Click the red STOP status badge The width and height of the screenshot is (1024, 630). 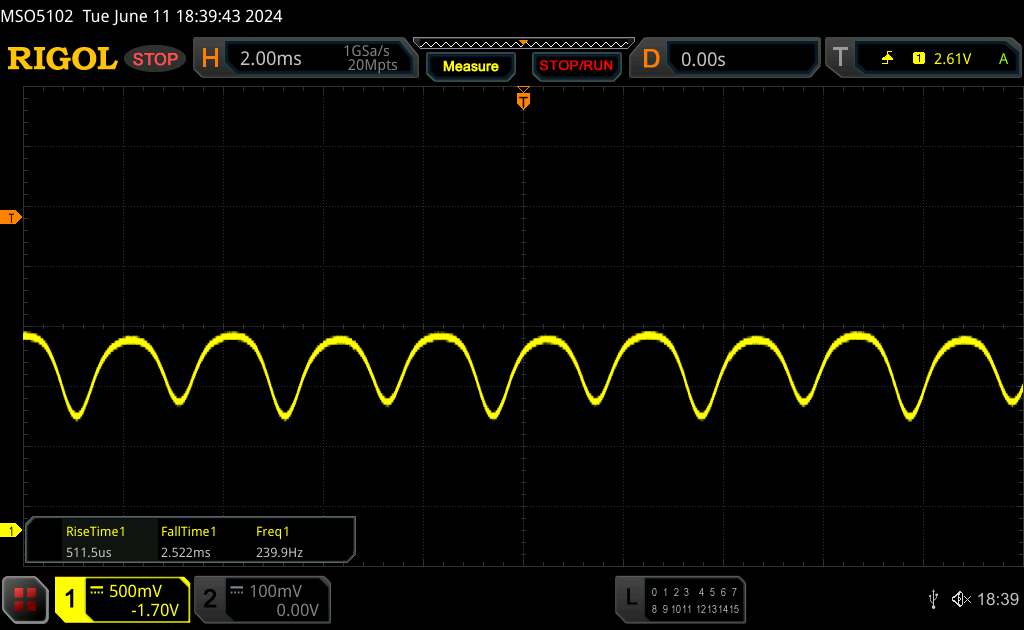(156, 59)
